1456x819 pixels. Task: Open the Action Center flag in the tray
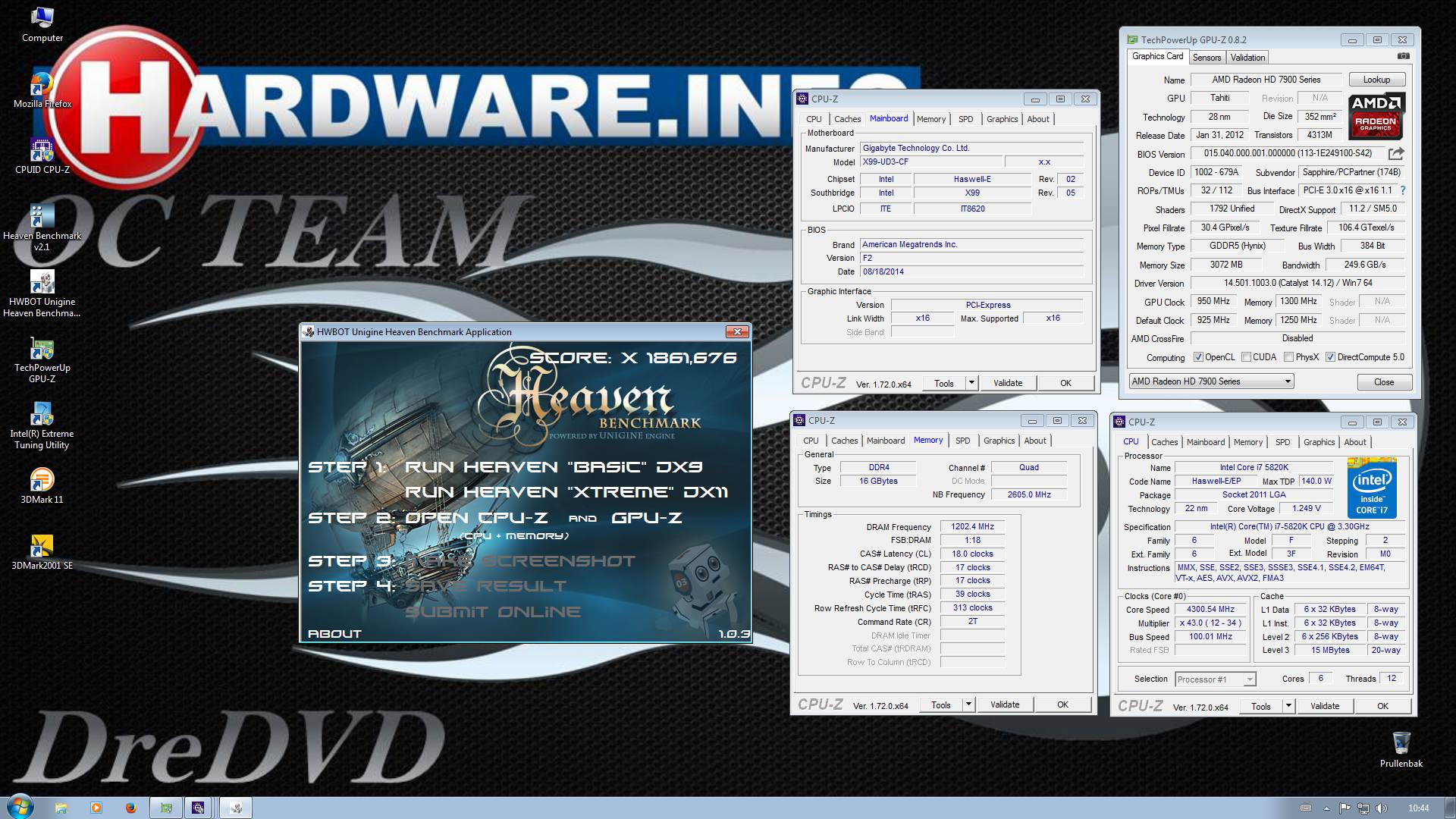point(1345,808)
